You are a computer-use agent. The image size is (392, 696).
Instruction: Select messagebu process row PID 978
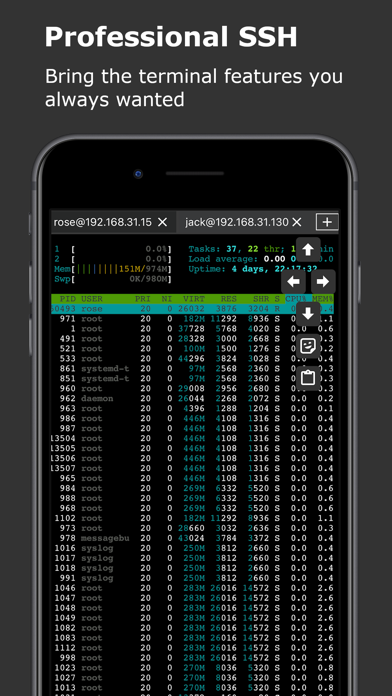[x=192, y=538]
